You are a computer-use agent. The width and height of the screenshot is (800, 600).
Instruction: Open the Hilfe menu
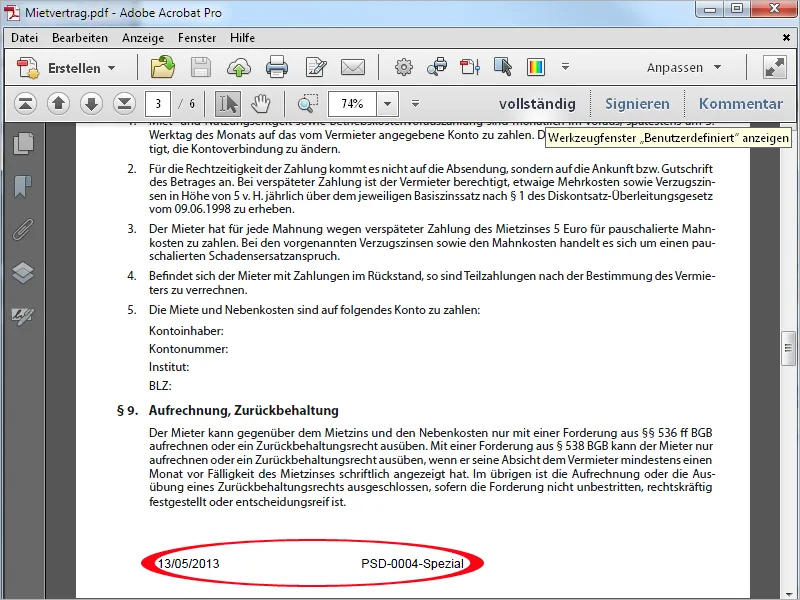tap(242, 38)
